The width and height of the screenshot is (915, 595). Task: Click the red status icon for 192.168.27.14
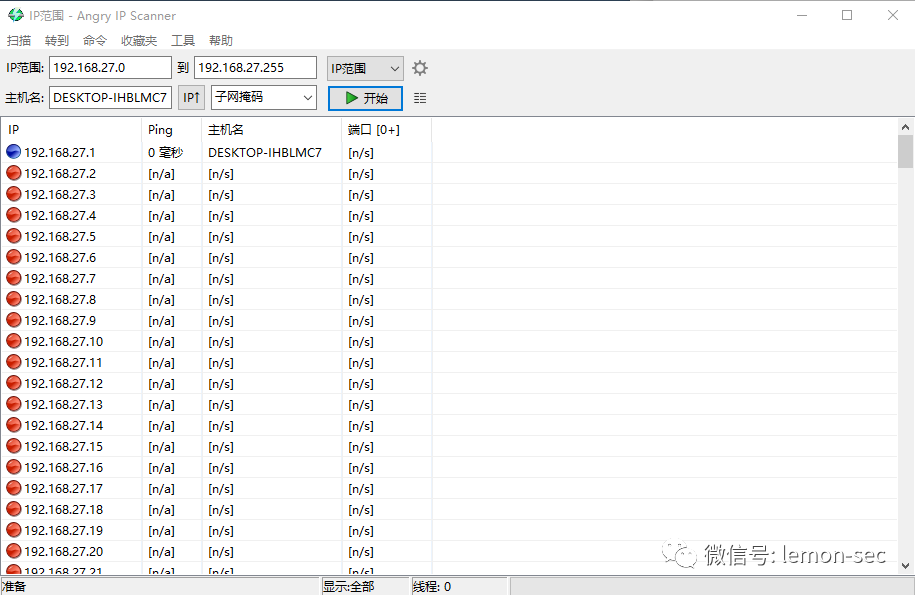[x=13, y=425]
